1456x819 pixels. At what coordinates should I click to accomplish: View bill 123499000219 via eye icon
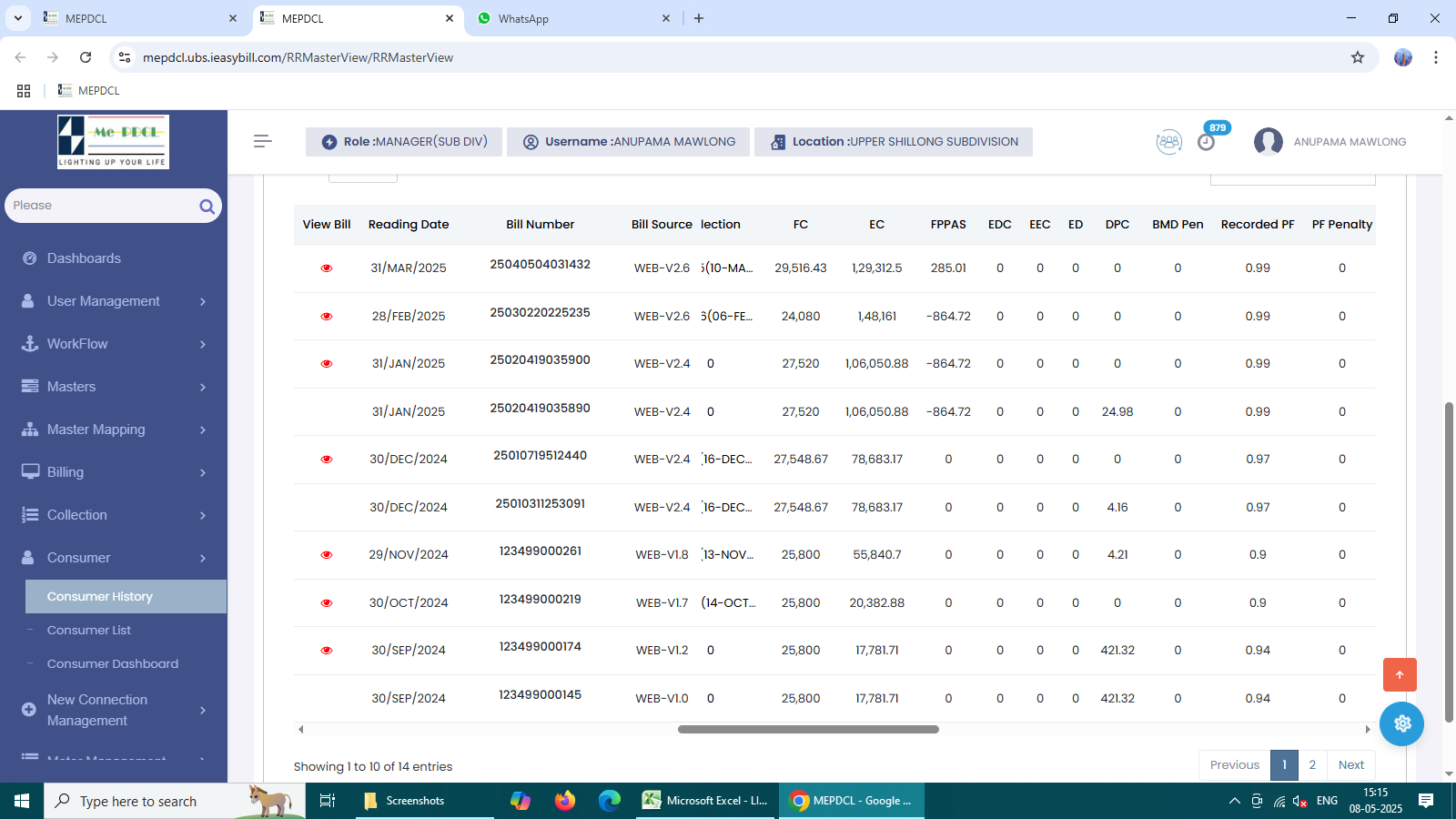coord(327,603)
